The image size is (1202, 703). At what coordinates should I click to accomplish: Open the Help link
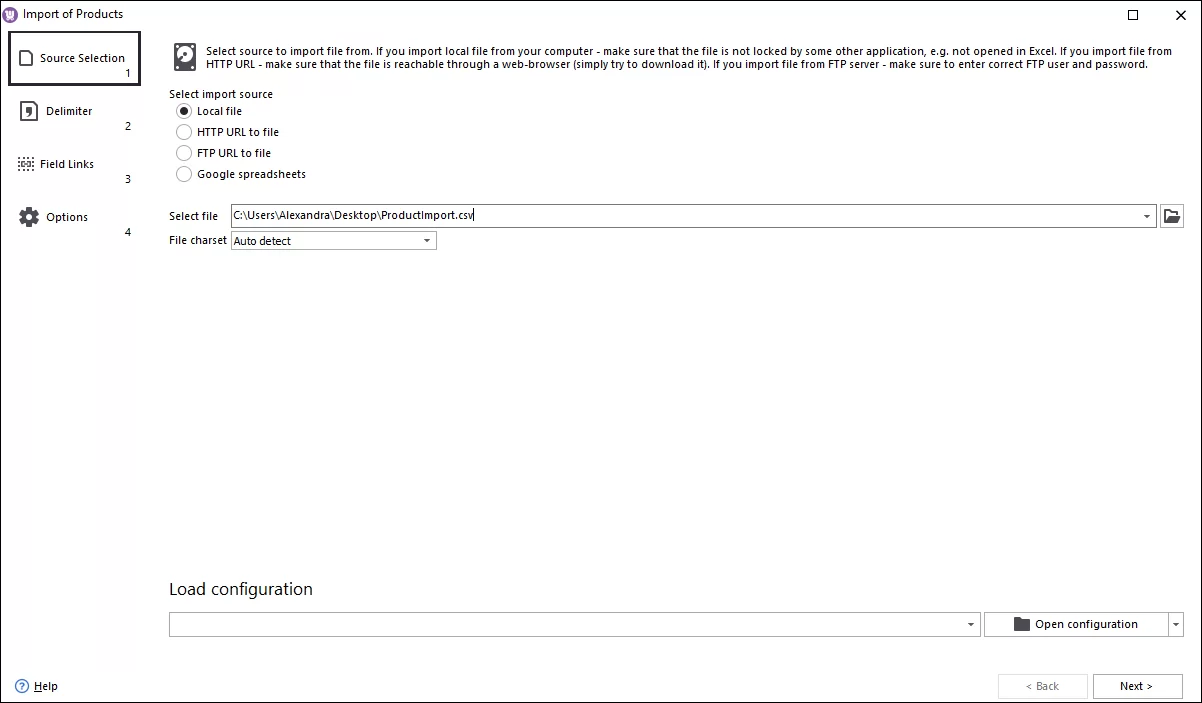(x=38, y=686)
